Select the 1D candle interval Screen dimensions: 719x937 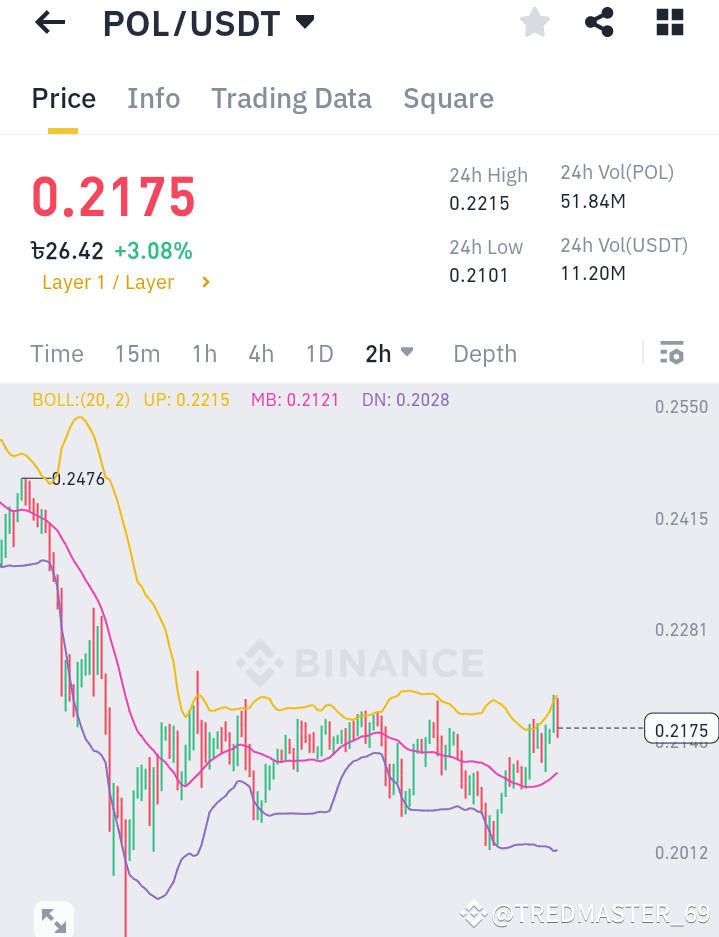pos(319,353)
